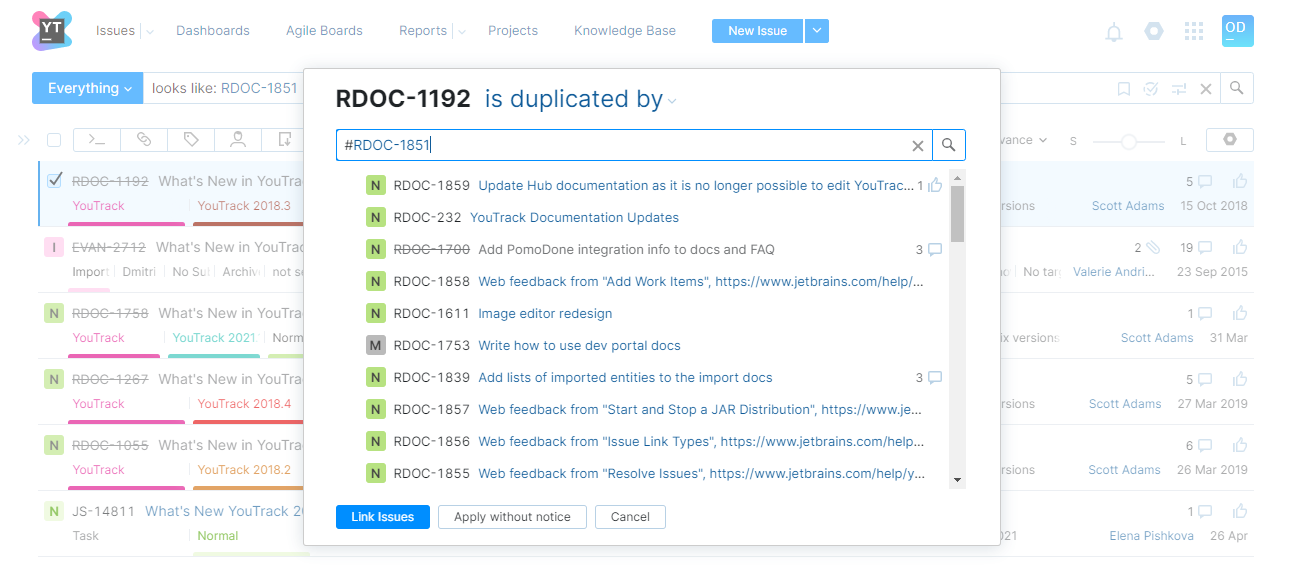The image size is (1303, 566).
Task: Open comments icon on RDOC-1839 suggestion
Action: coord(935,378)
